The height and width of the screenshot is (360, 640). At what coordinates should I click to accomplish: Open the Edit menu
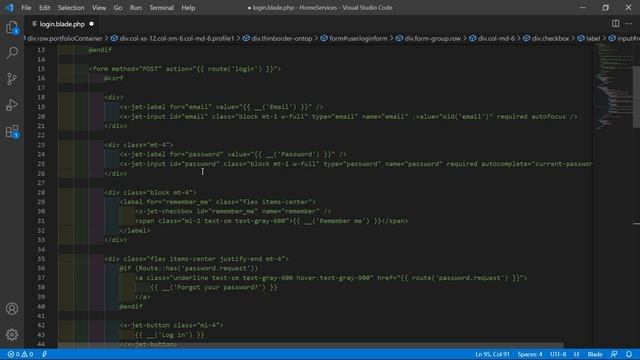tap(44, 8)
